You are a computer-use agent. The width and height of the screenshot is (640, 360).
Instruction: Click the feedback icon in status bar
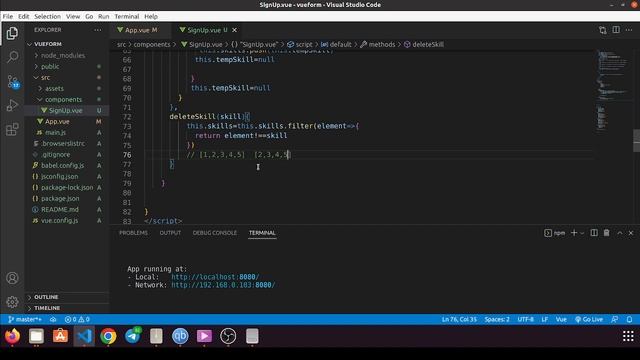[614, 319]
